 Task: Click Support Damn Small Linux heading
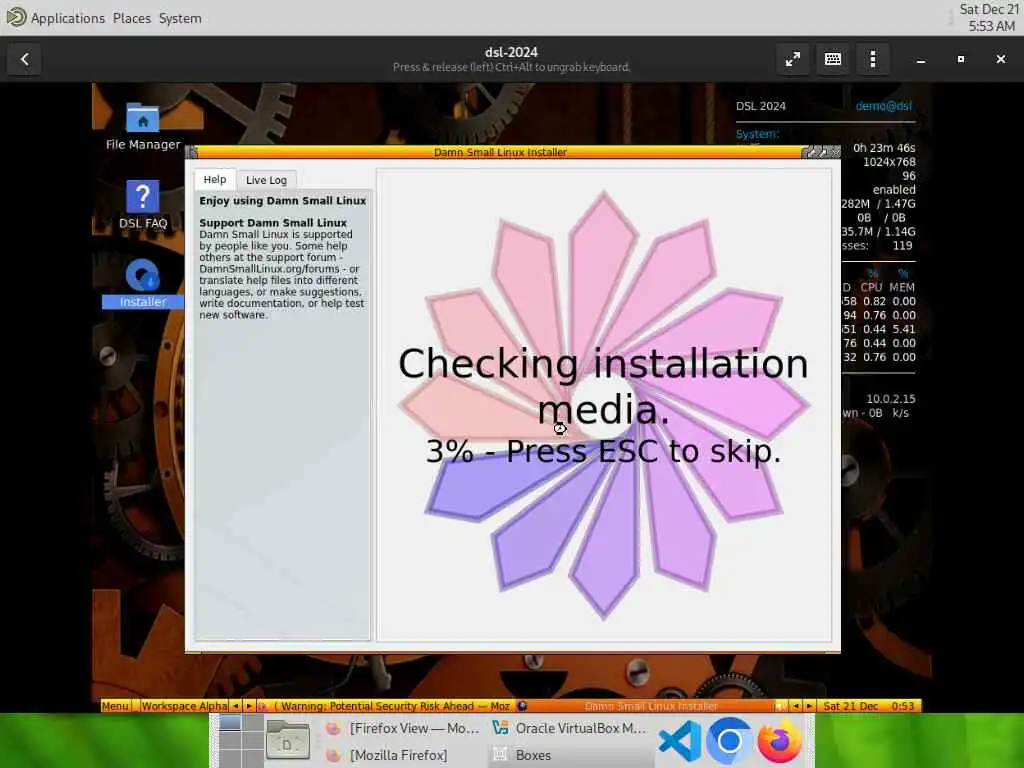tap(273, 223)
